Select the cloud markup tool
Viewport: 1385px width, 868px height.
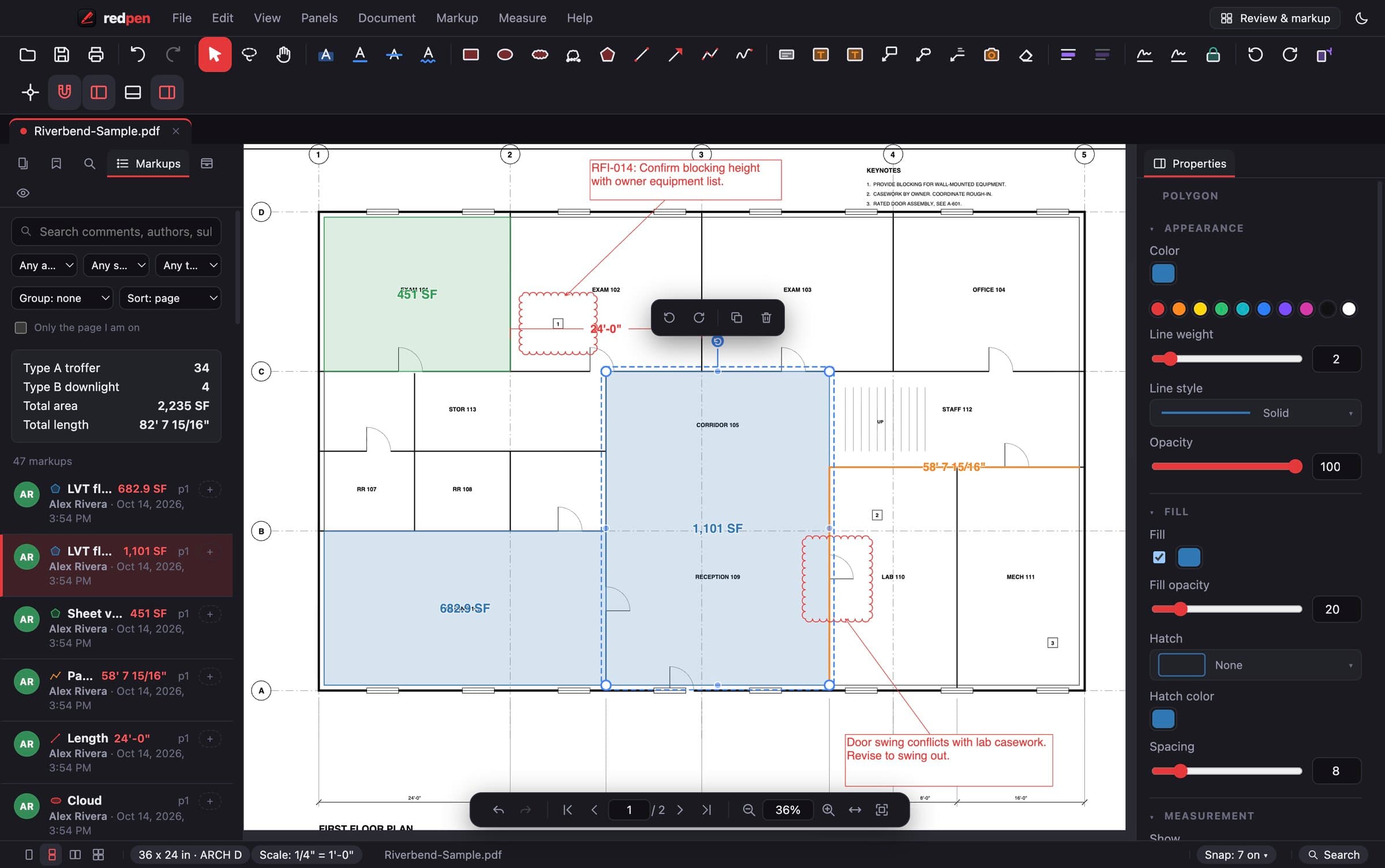click(x=540, y=55)
